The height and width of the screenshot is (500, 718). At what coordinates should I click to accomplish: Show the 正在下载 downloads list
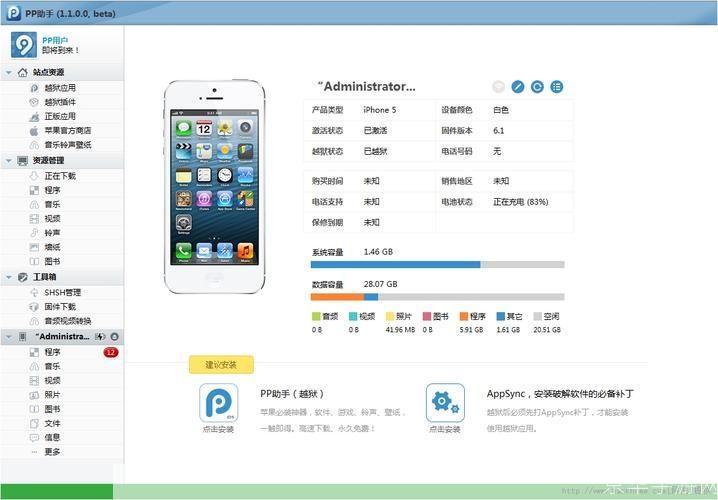pos(60,176)
